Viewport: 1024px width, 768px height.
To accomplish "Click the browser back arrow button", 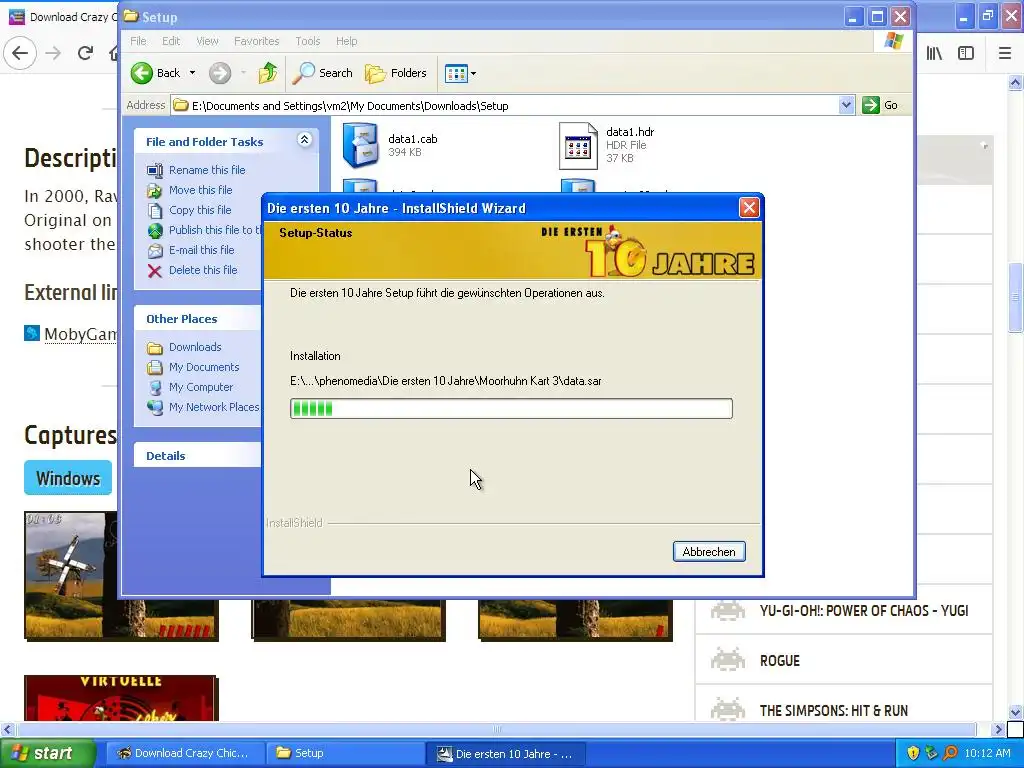I will (x=20, y=53).
